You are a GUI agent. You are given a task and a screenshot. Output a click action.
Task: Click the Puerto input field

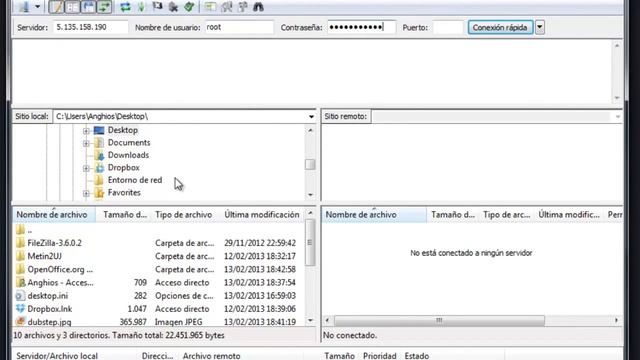(448, 27)
